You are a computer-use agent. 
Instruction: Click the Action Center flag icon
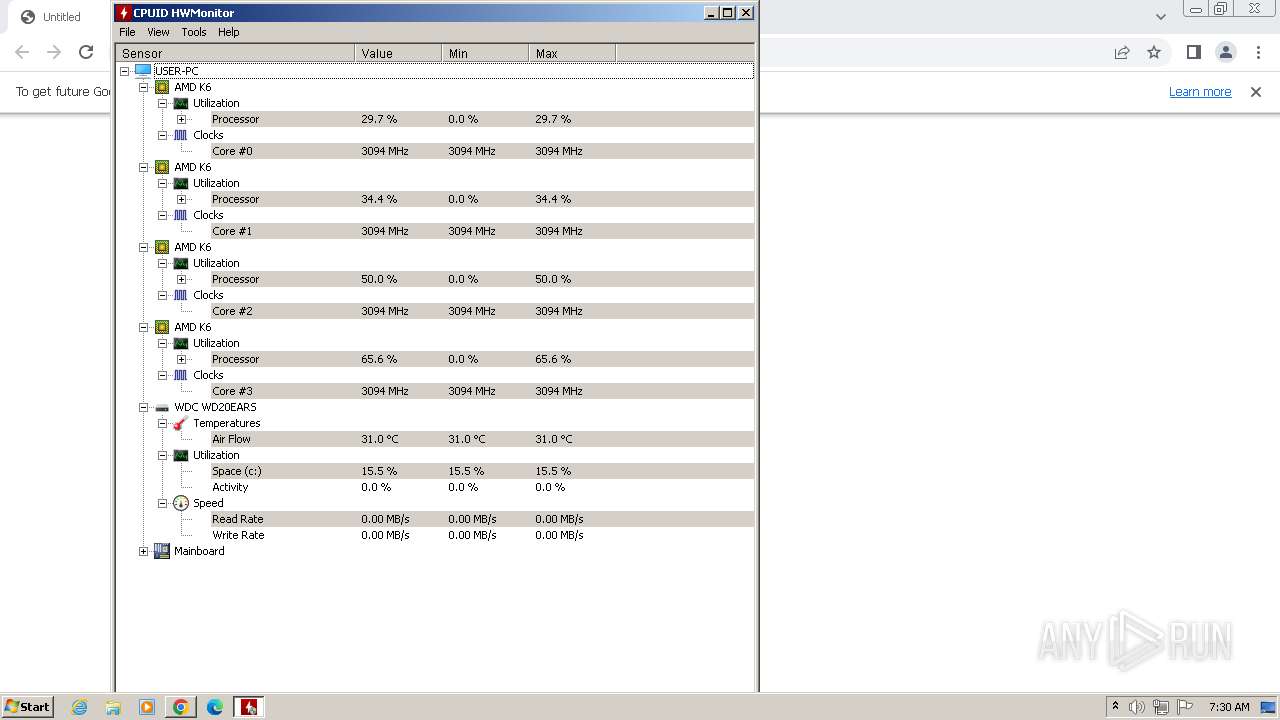1185,707
